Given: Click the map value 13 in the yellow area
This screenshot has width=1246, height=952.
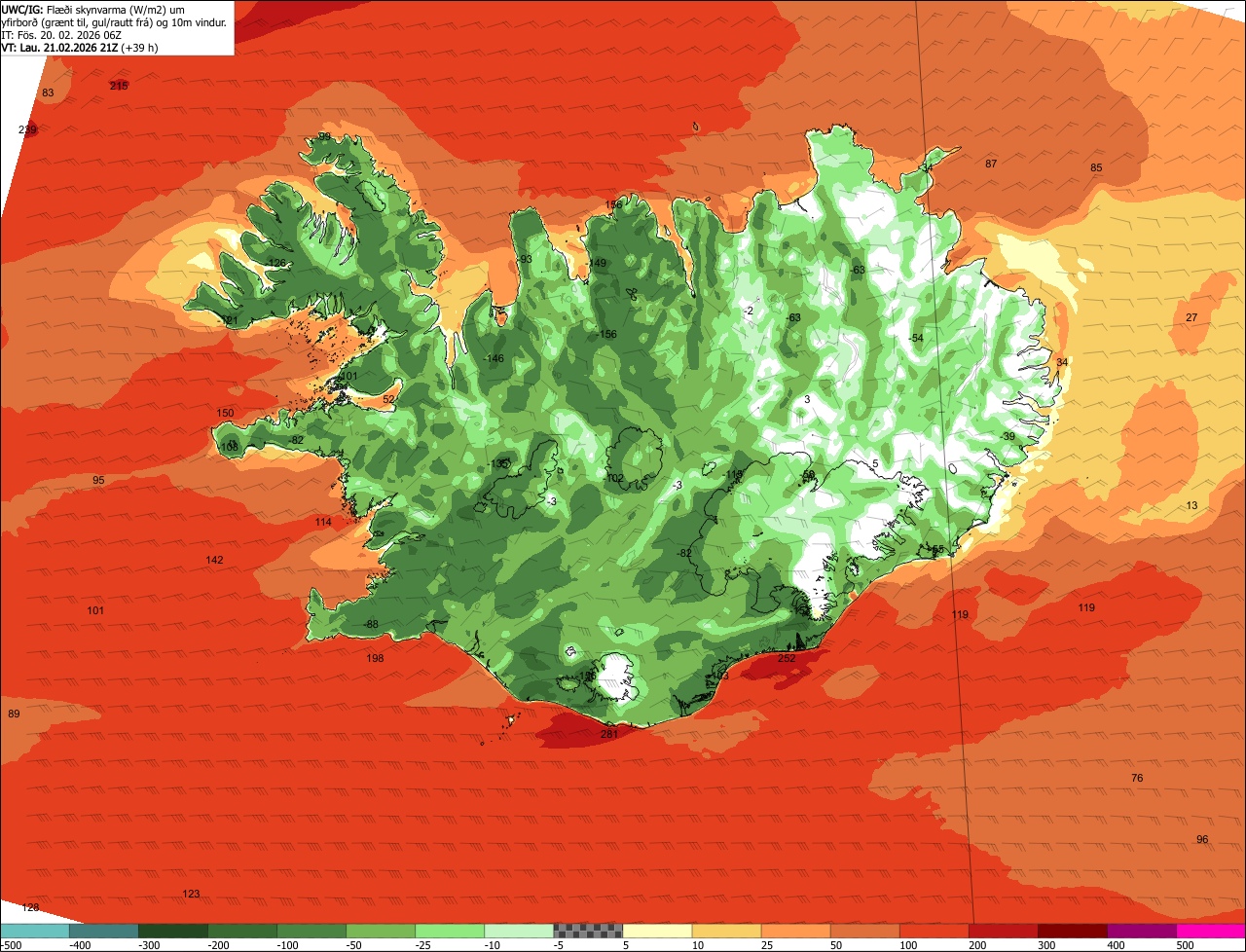Looking at the screenshot, I should click(x=1192, y=506).
